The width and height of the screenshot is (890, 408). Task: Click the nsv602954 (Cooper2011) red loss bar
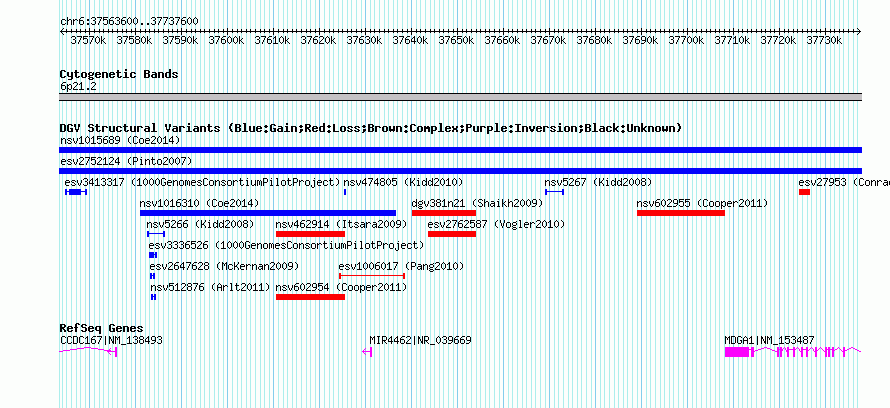coord(310,297)
